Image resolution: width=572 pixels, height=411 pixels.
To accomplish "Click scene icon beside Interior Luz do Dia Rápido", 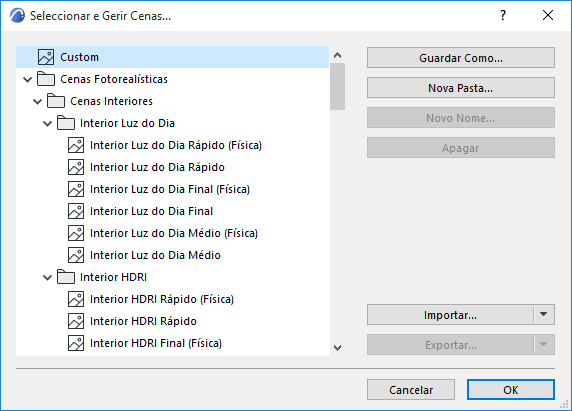I will [x=76, y=167].
